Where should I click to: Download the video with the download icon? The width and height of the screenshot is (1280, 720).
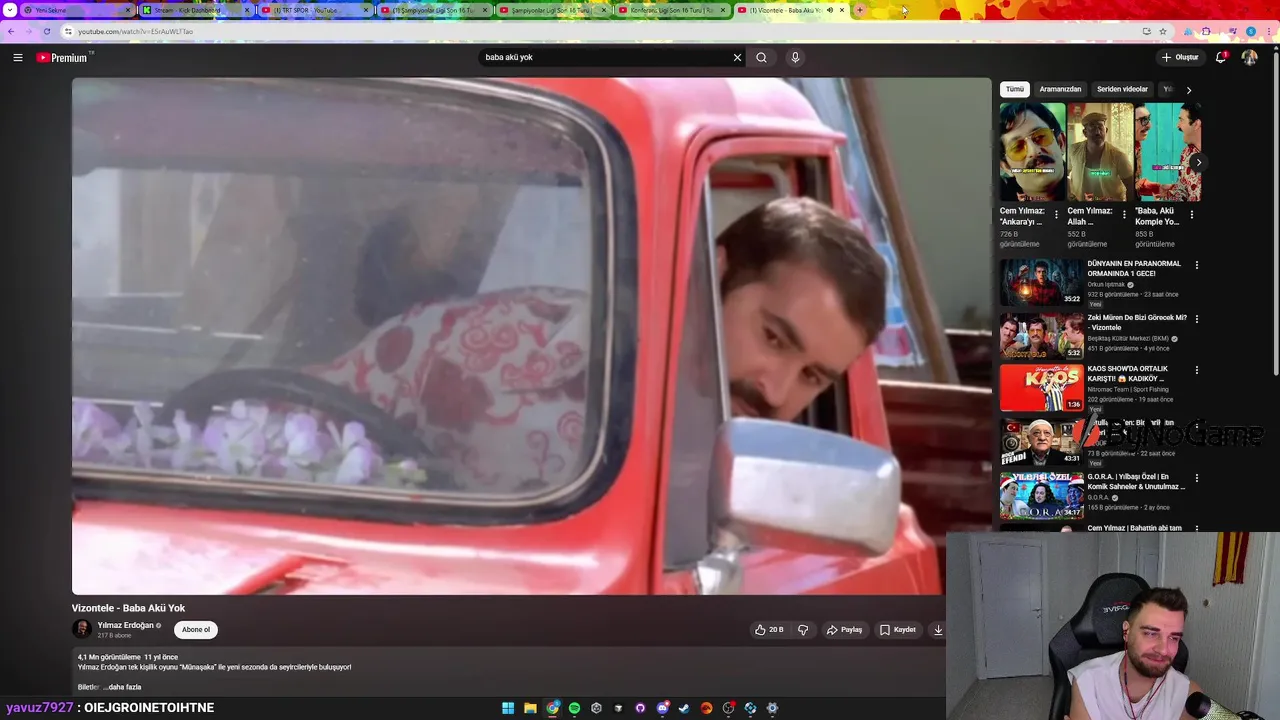click(x=938, y=630)
